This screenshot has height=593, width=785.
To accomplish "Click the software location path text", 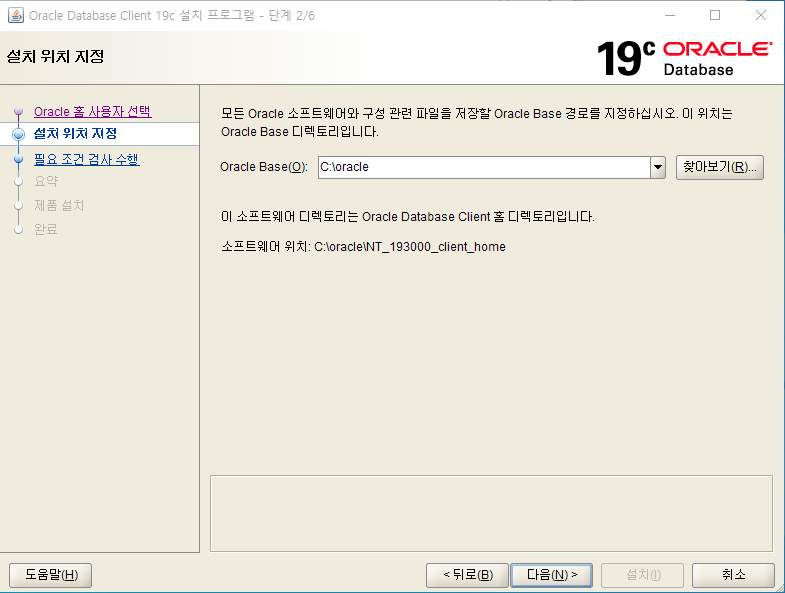I will click(x=410, y=247).
